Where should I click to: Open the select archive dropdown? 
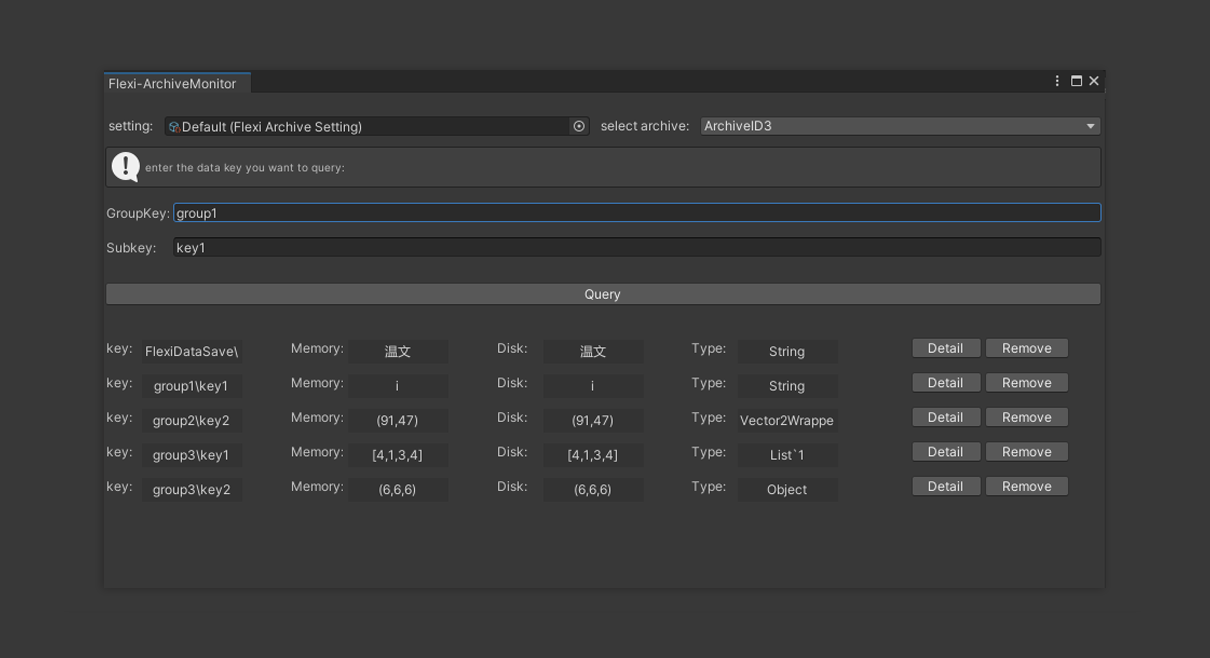tap(898, 125)
